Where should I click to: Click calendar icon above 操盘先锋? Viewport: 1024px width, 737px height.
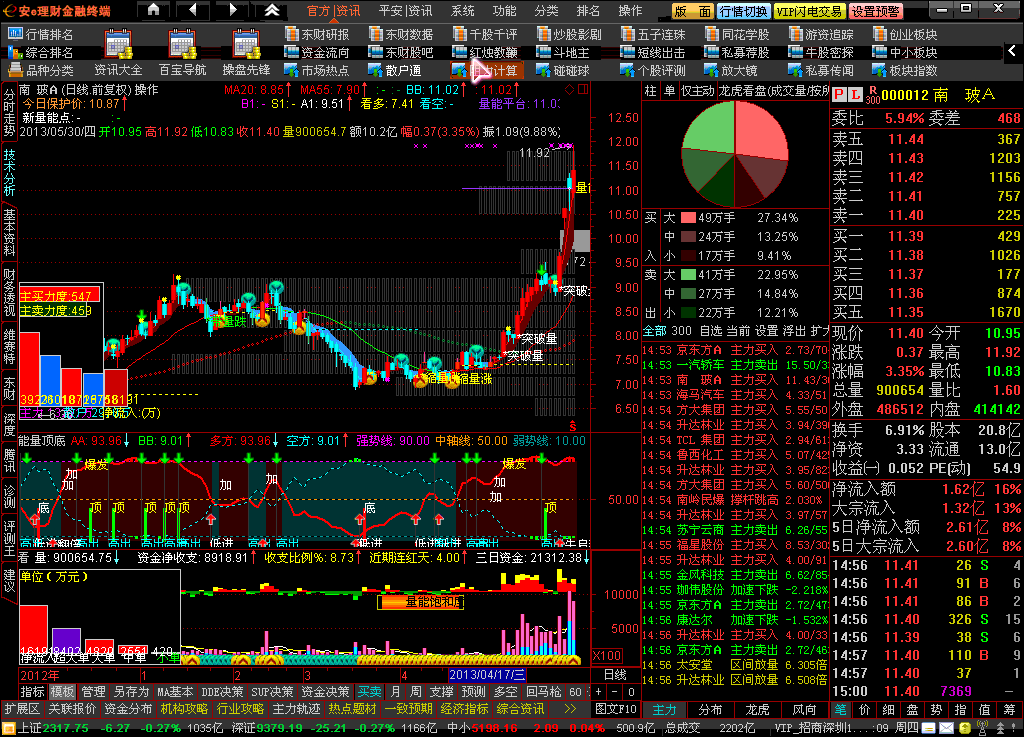click(246, 44)
